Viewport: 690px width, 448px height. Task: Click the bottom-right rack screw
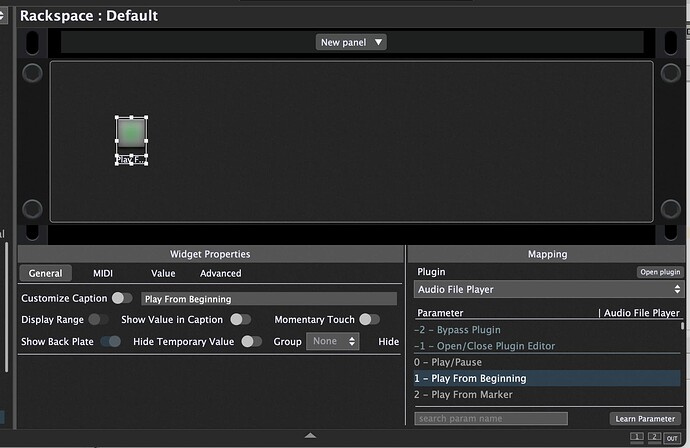(671, 209)
